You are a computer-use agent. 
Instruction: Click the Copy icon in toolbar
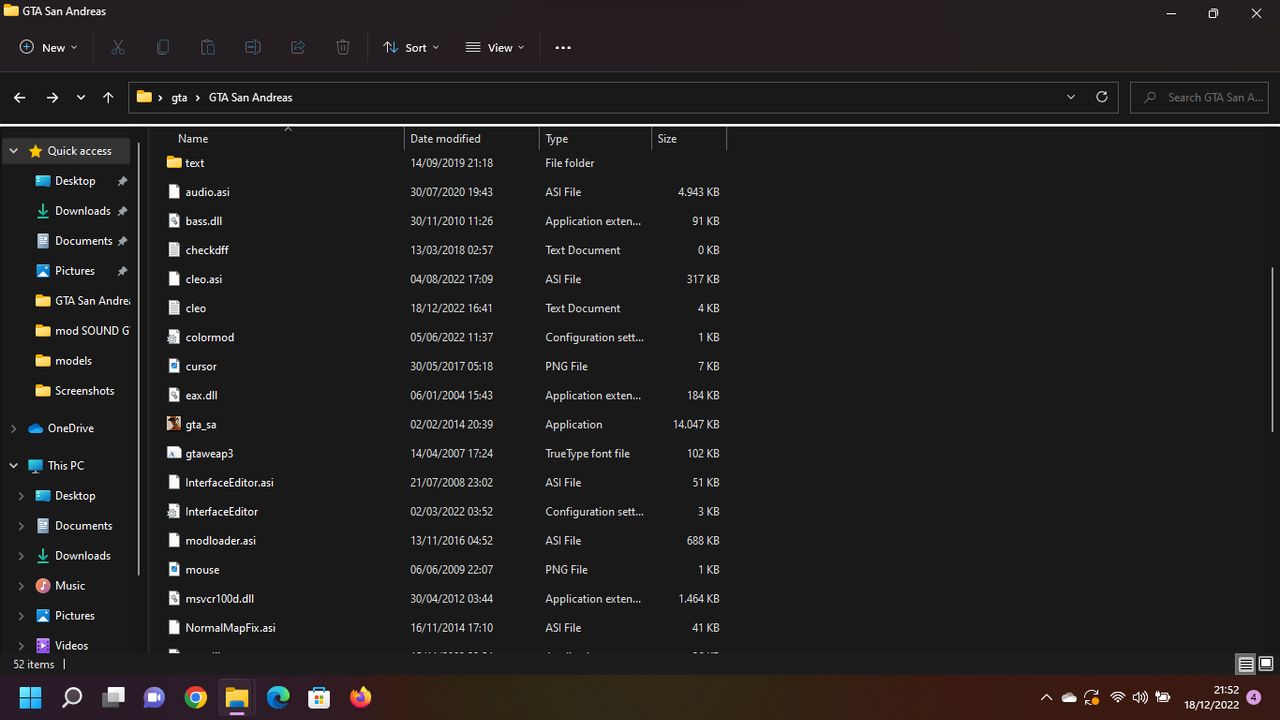pyautogui.click(x=163, y=47)
